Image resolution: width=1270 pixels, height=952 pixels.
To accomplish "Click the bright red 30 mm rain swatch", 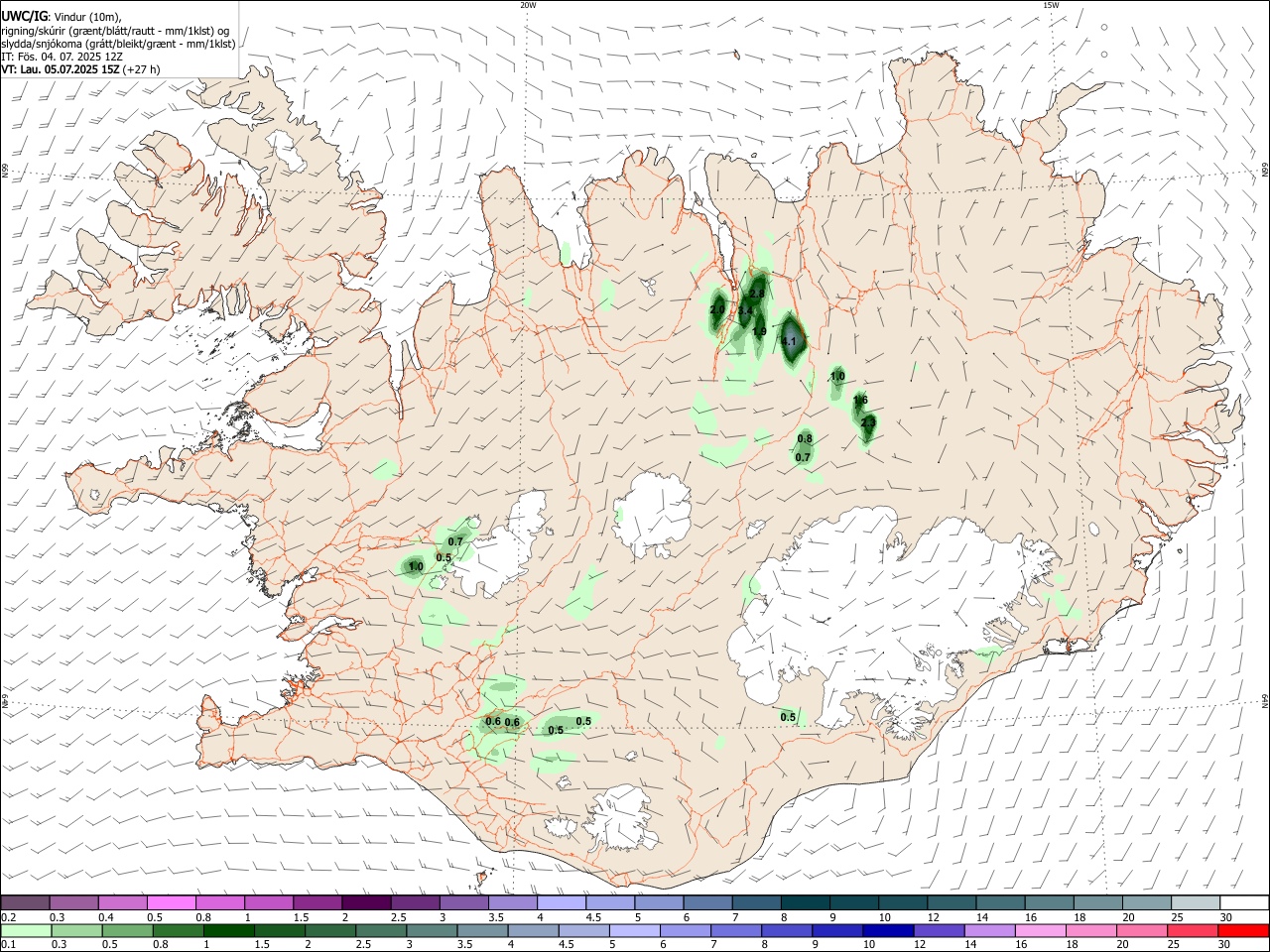I will pos(1243,930).
